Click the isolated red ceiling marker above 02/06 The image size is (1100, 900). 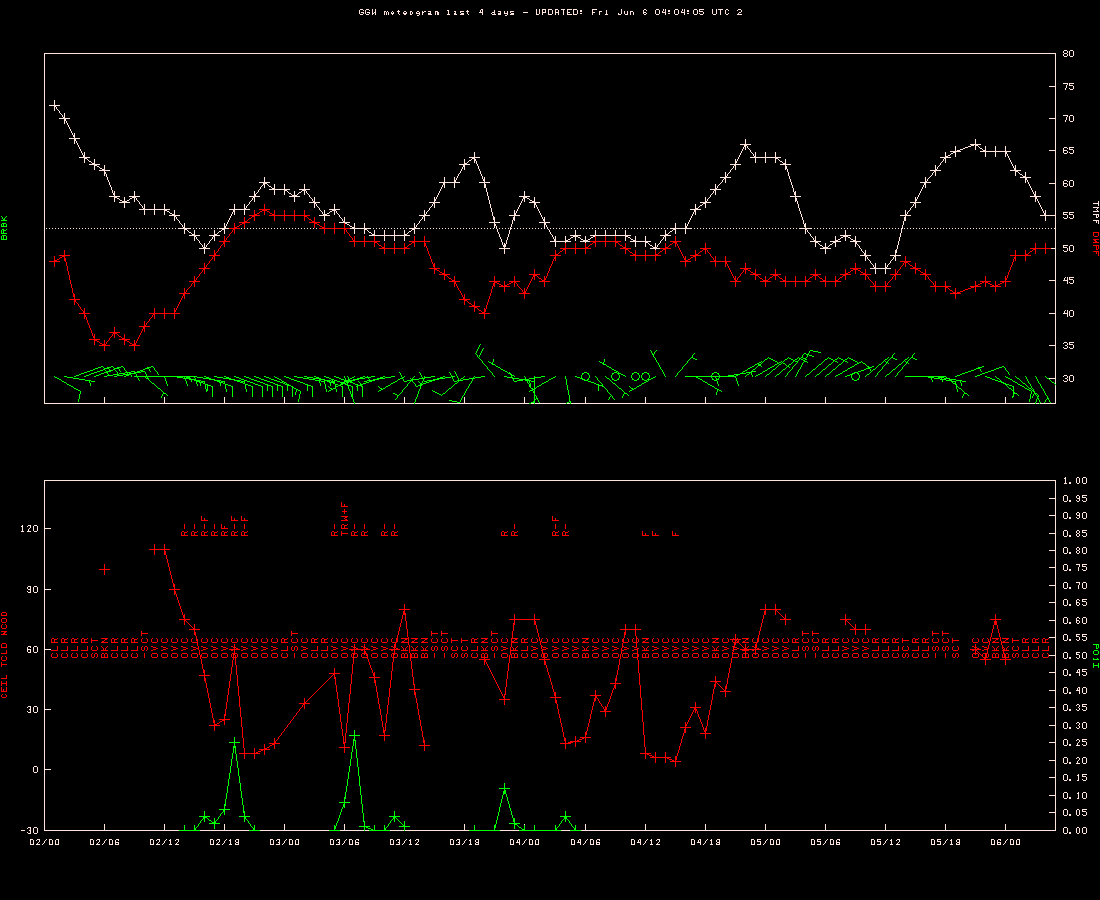(105, 570)
